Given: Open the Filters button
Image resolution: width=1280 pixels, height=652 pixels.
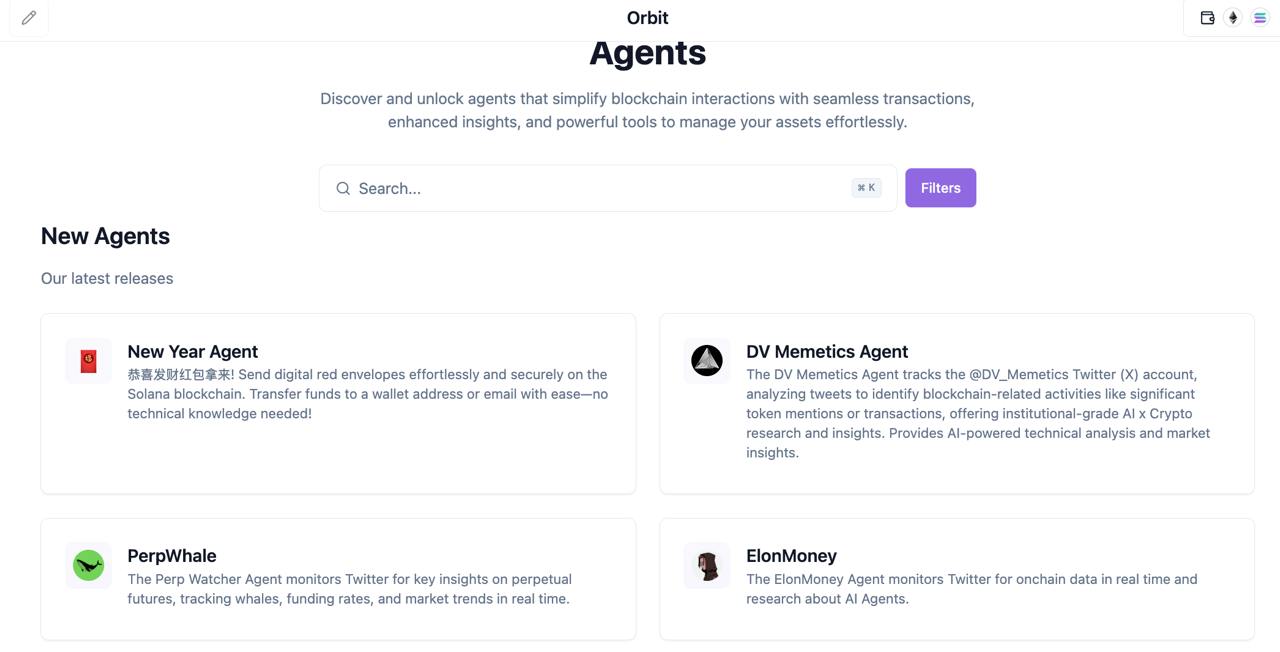Looking at the screenshot, I should 940,188.
